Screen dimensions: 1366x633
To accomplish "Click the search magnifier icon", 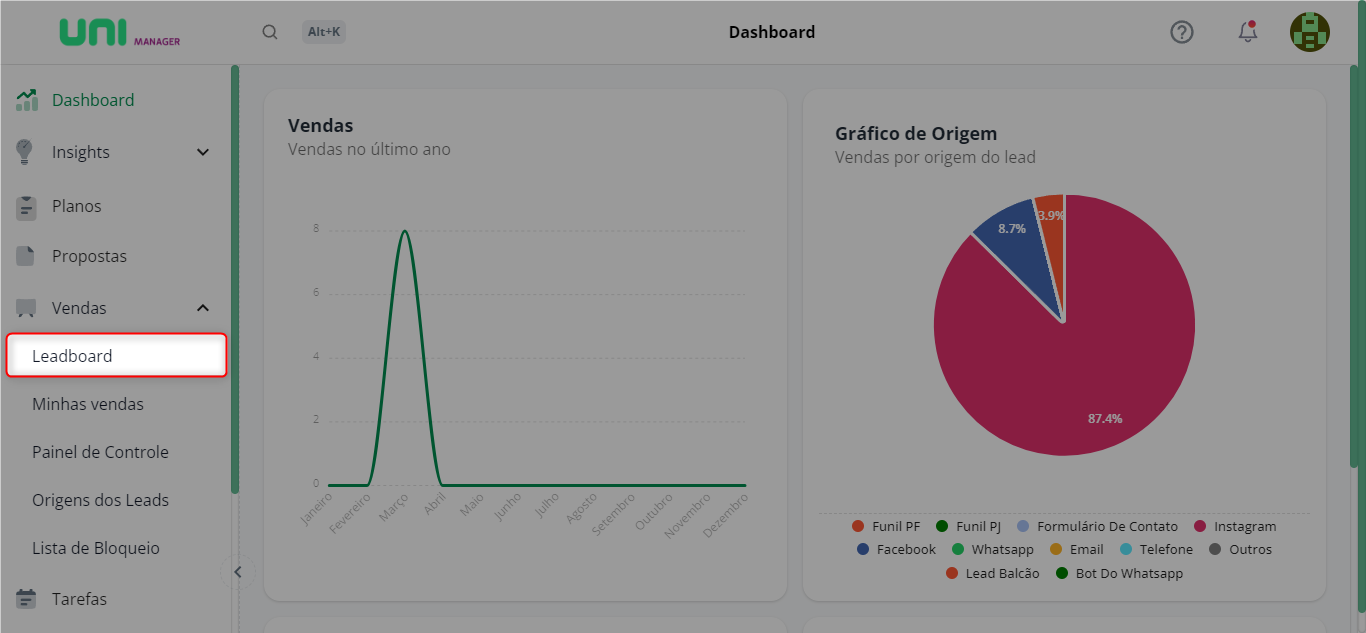I will click(x=270, y=32).
